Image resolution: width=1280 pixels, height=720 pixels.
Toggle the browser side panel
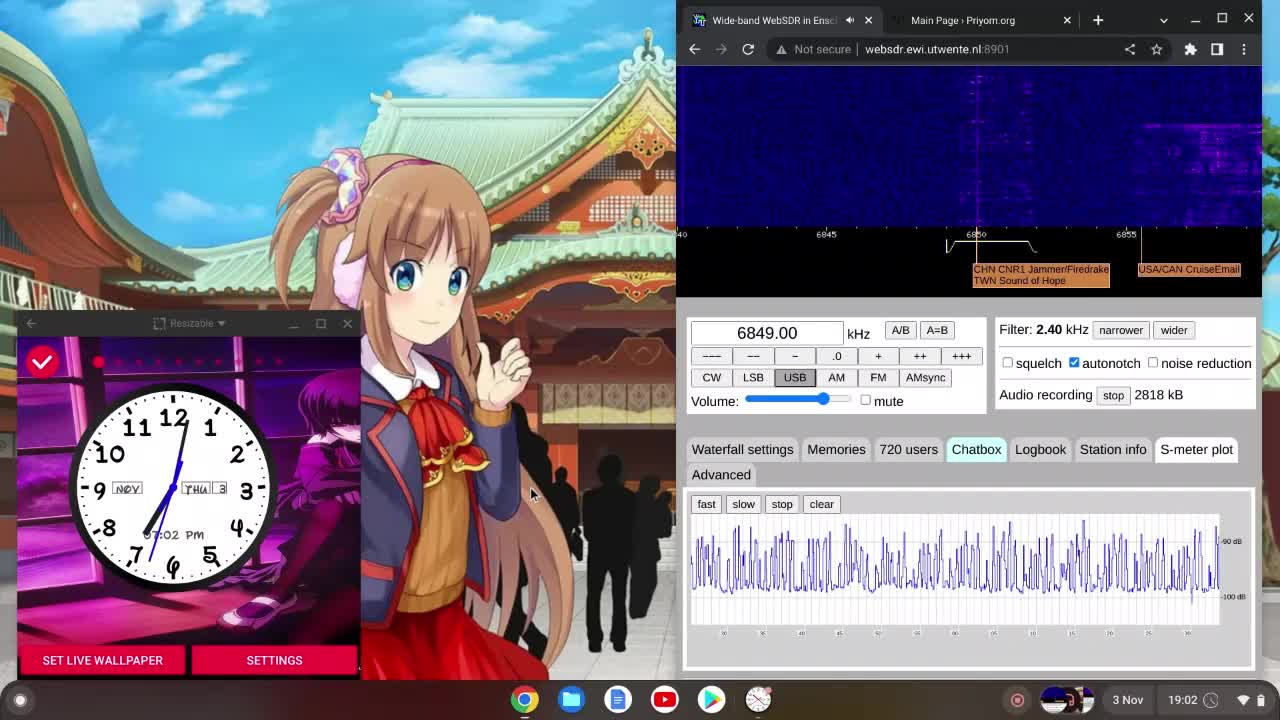(1217, 49)
